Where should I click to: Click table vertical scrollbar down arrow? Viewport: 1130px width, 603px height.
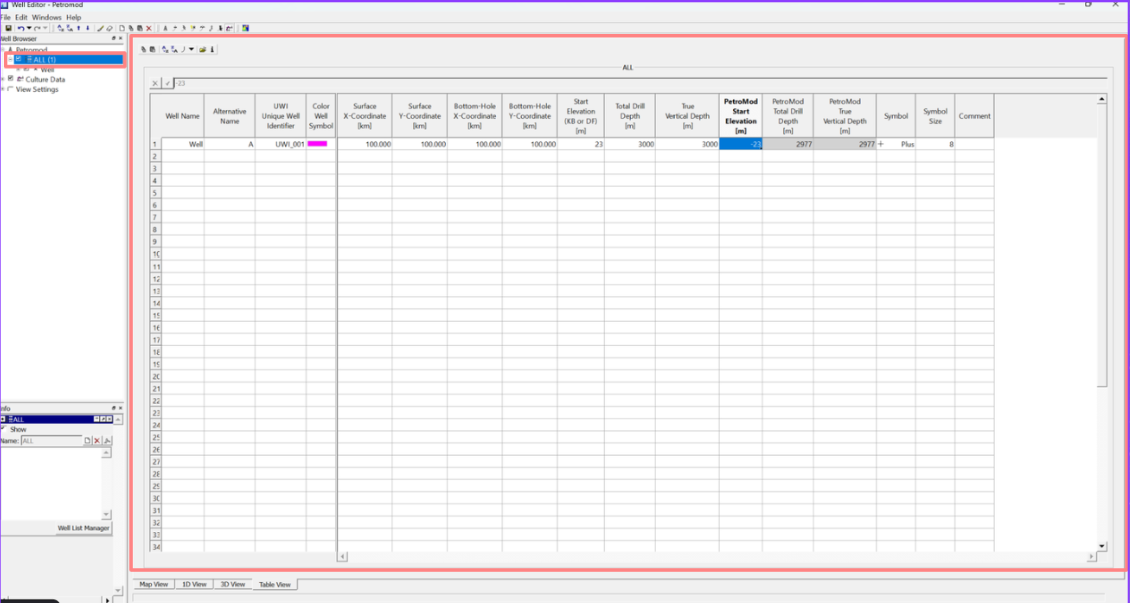1101,547
